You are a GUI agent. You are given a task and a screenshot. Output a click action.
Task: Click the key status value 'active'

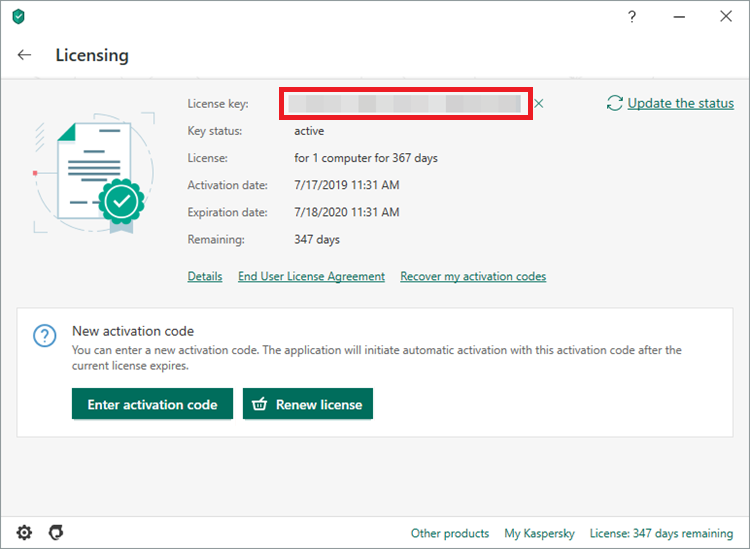click(309, 131)
